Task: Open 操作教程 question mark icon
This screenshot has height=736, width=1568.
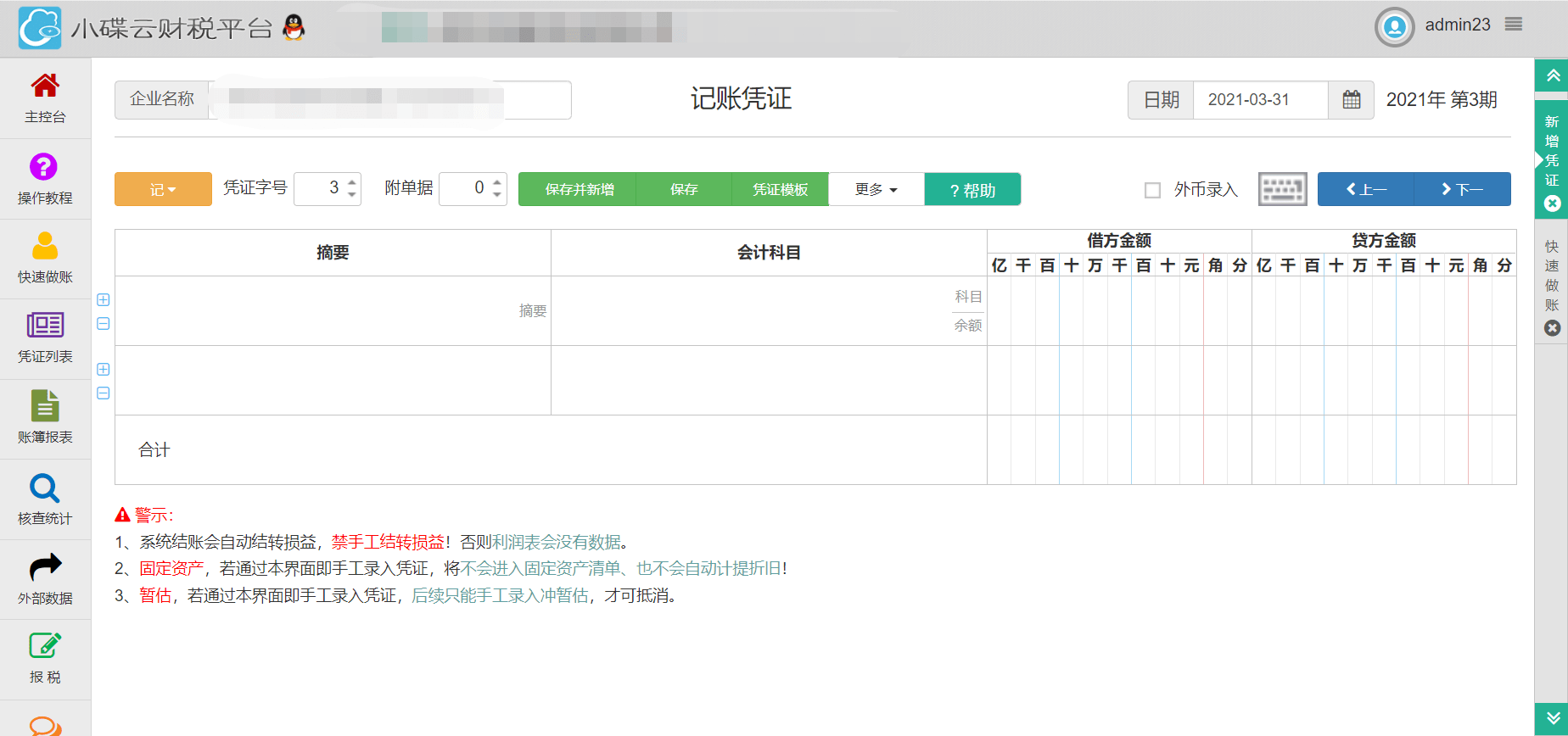Action: click(x=43, y=166)
